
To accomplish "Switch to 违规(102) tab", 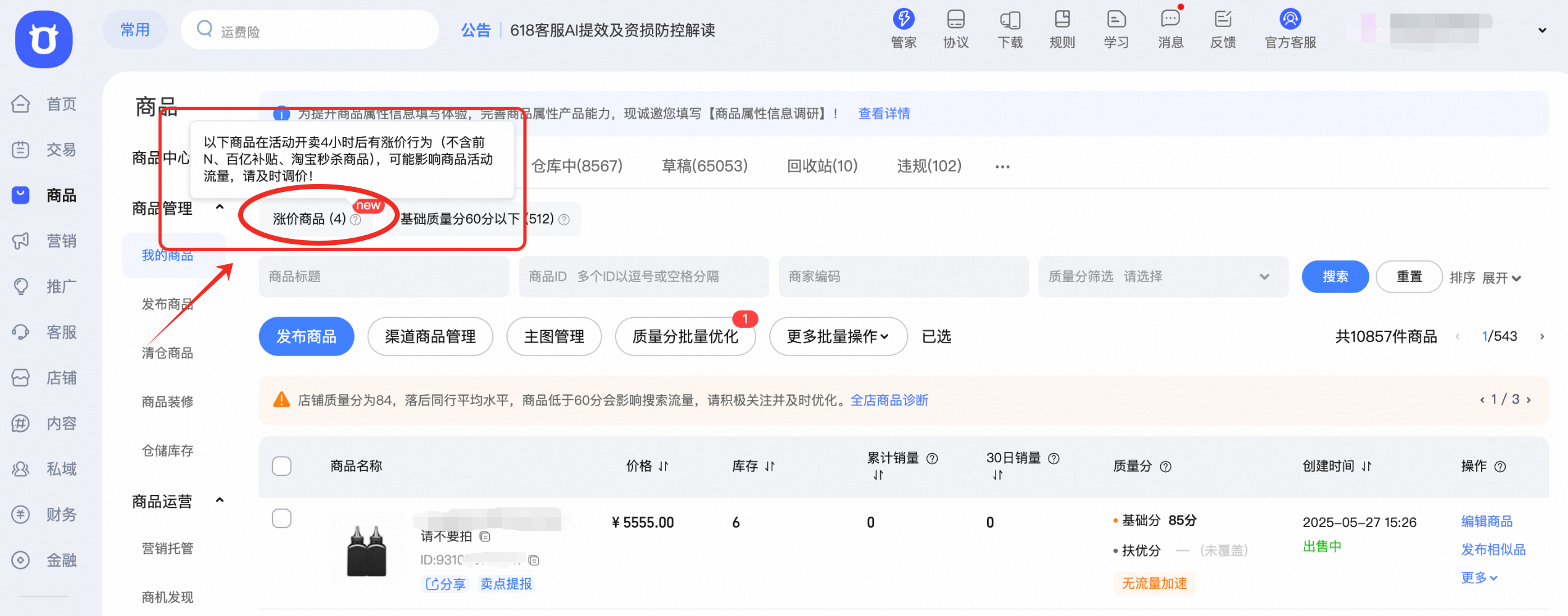I will 929,166.
